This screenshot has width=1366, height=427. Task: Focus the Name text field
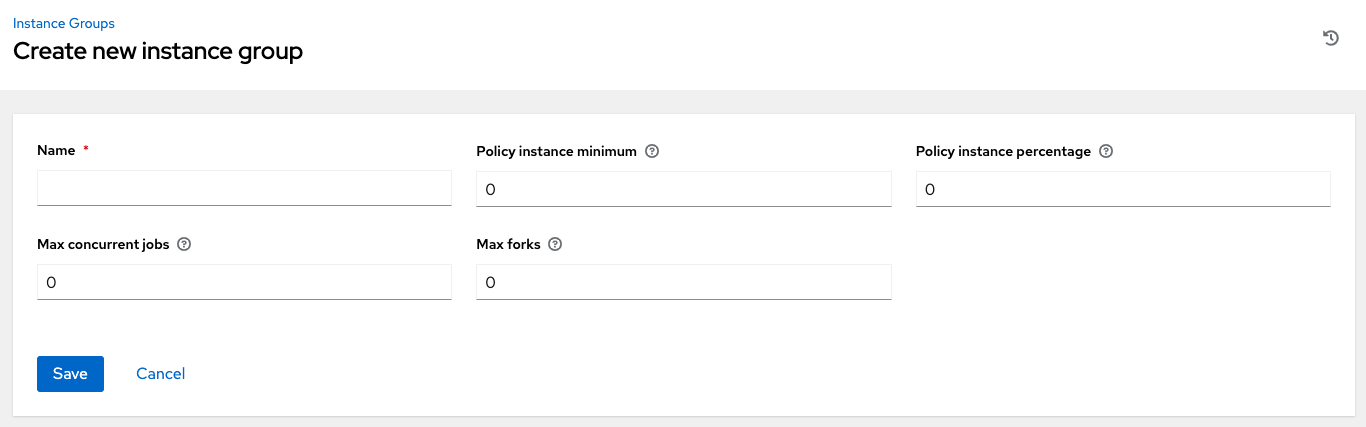pos(244,188)
